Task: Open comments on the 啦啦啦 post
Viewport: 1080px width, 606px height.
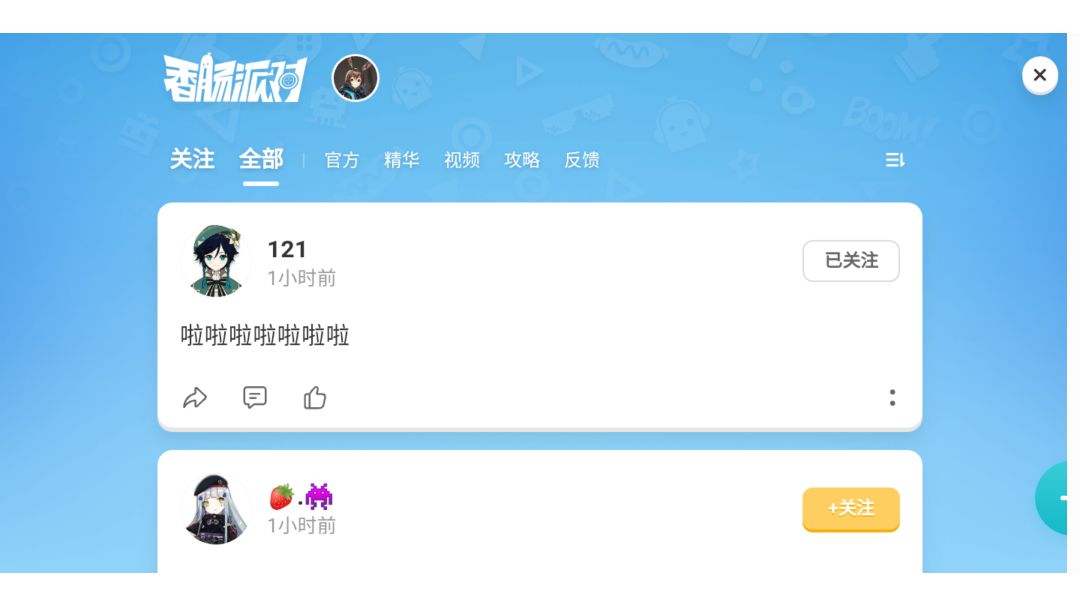Action: click(x=255, y=397)
